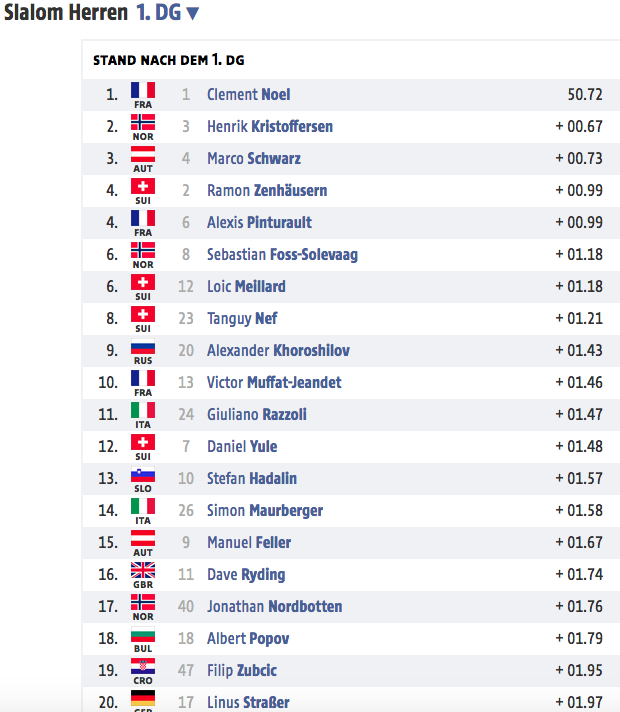Click Daniel Yule's name
The image size is (620, 712).
242,446
